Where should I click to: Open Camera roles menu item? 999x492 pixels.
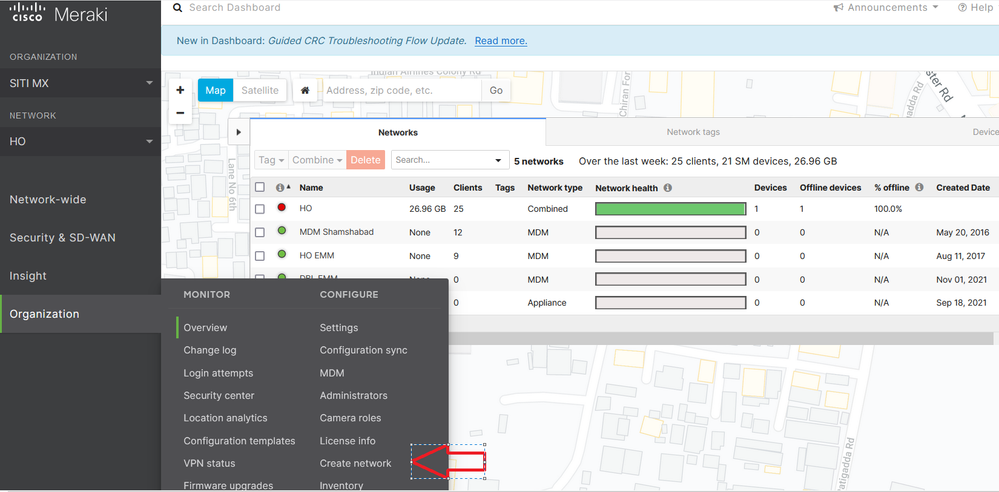[350, 418]
